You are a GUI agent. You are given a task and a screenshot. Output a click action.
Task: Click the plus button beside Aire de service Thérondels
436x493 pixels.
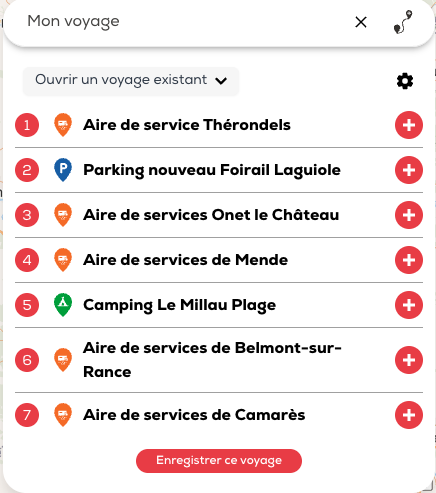(x=409, y=125)
